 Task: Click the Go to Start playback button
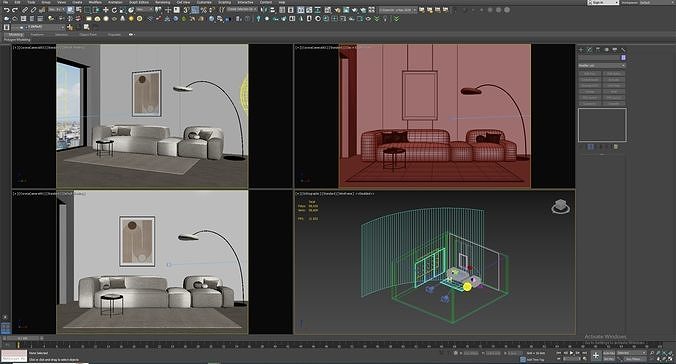point(558,352)
